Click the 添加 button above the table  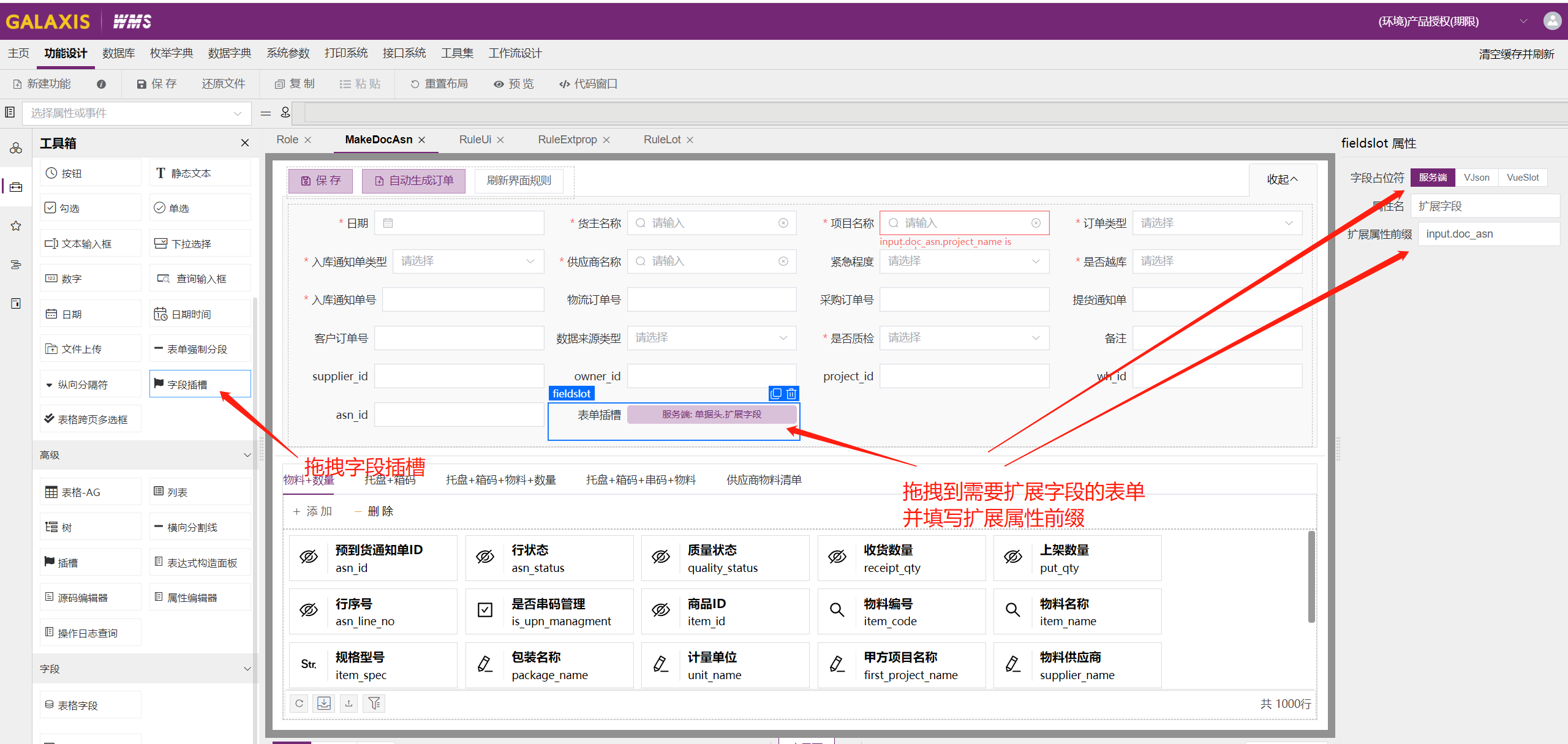tap(312, 511)
